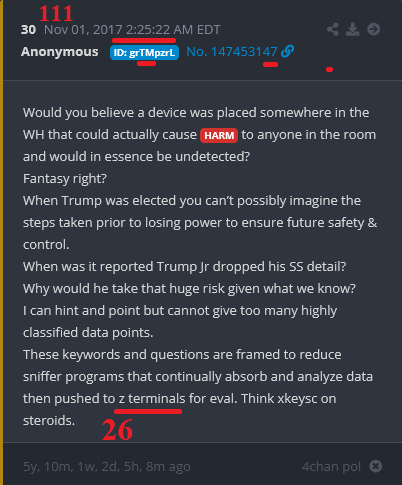This screenshot has height=485, width=402.
Task: Download the post using the download icon
Action: click(x=353, y=29)
